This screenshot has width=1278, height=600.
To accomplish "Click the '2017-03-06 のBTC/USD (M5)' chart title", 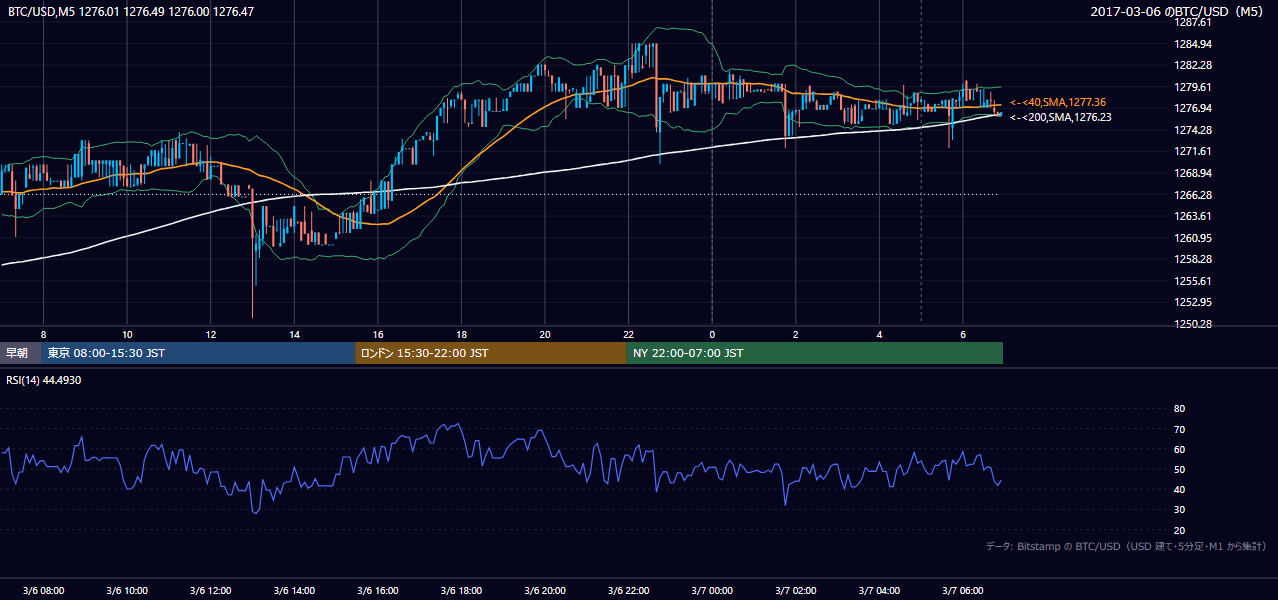I will (x=1179, y=11).
